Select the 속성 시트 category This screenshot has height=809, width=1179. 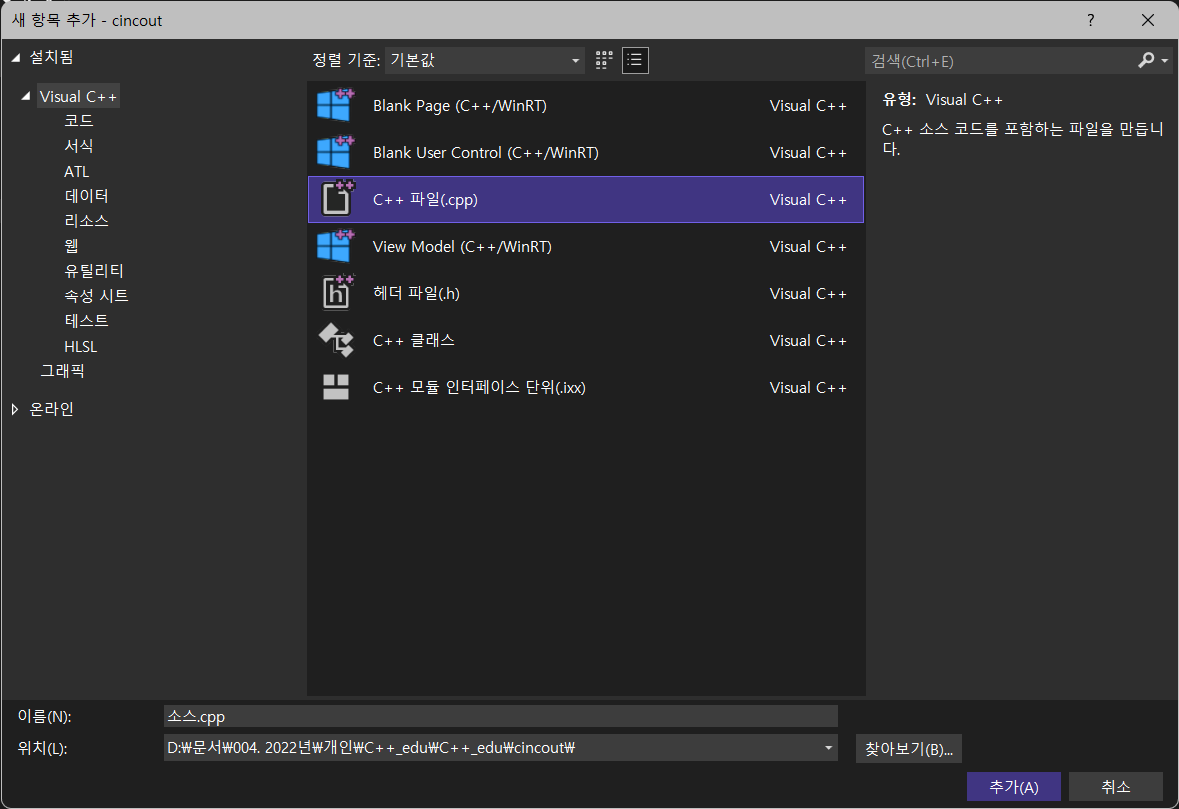pyautogui.click(x=96, y=295)
